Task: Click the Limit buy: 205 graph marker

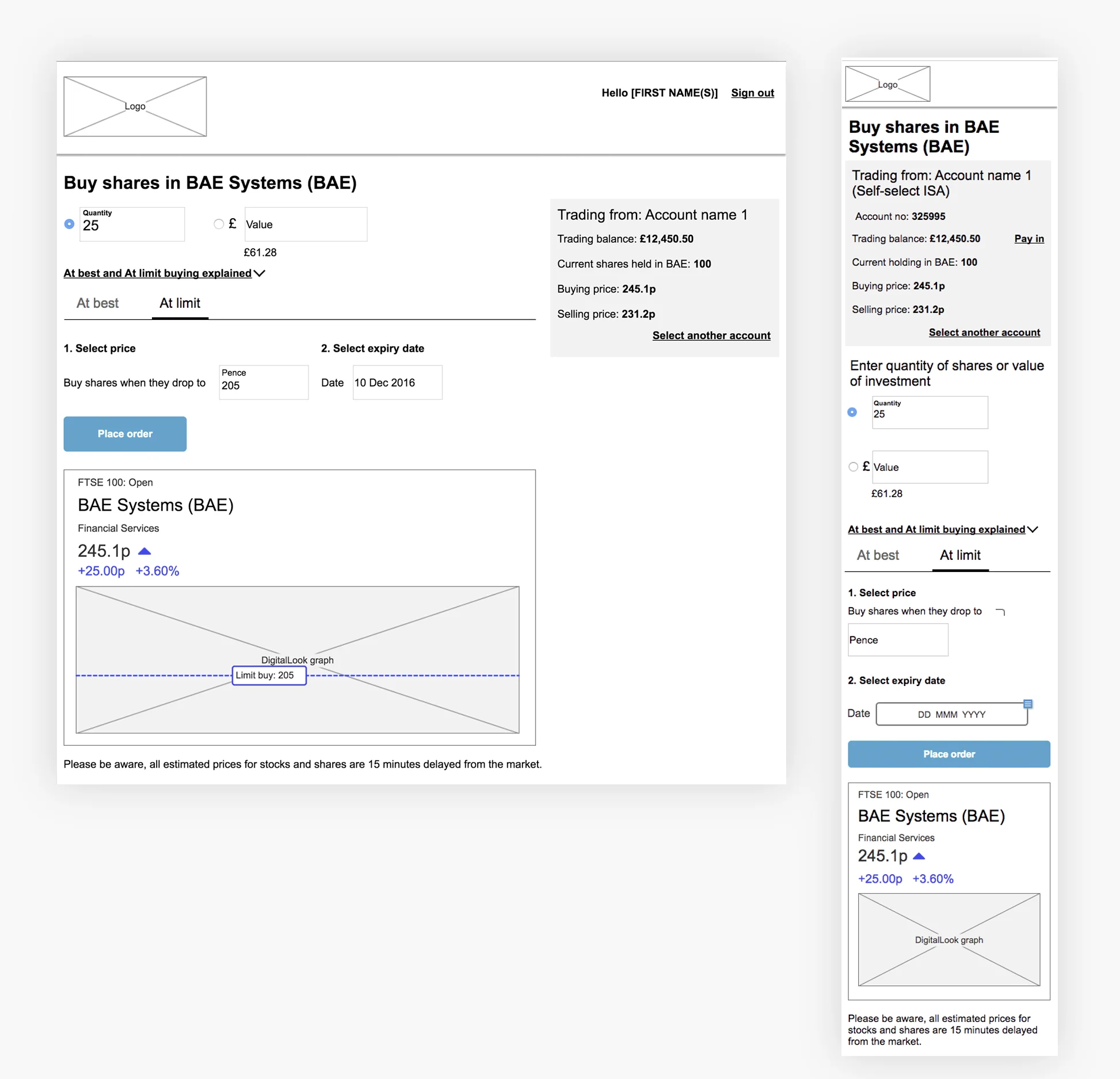Action: pyautogui.click(x=269, y=675)
